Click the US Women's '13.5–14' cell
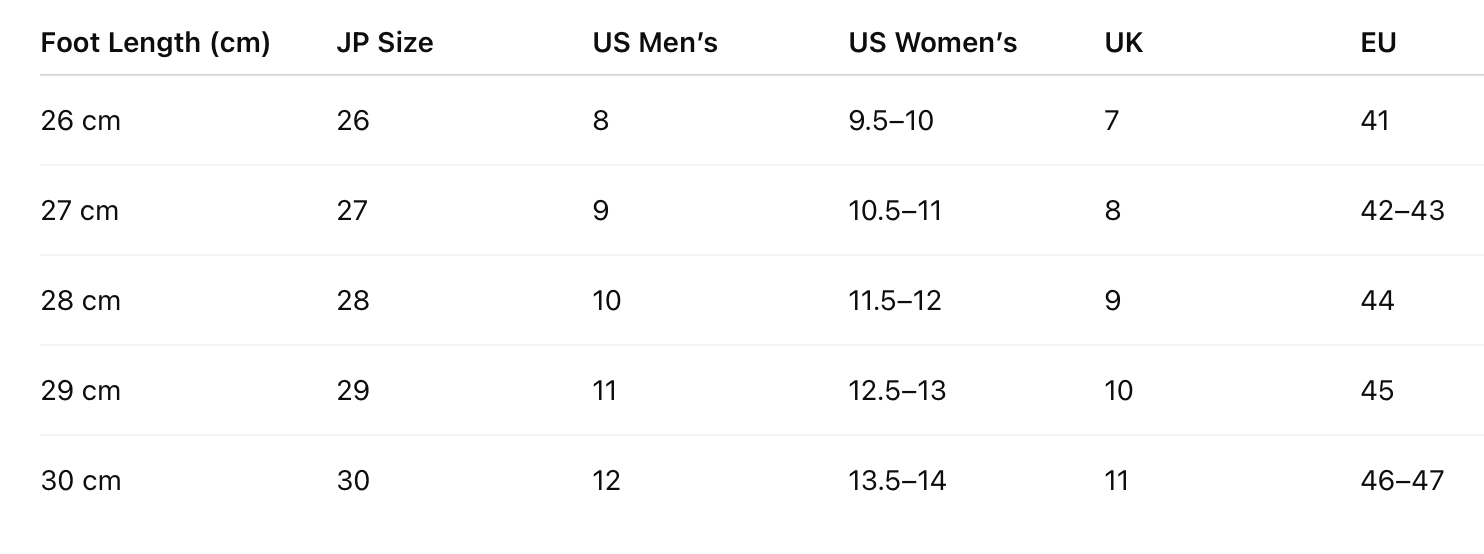1484x554 pixels. click(897, 481)
